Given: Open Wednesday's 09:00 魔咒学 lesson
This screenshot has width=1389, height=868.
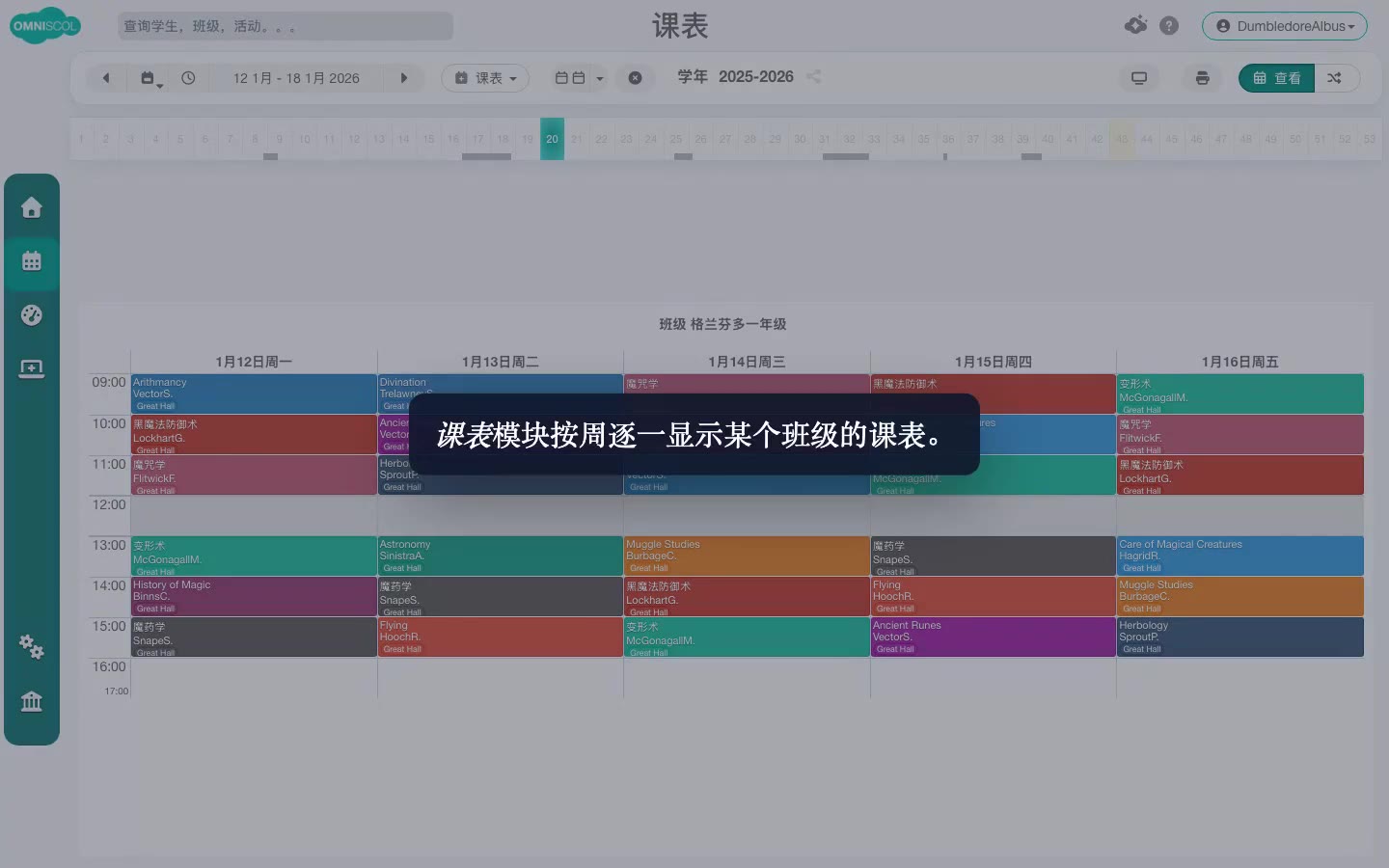Looking at the screenshot, I should [747, 384].
